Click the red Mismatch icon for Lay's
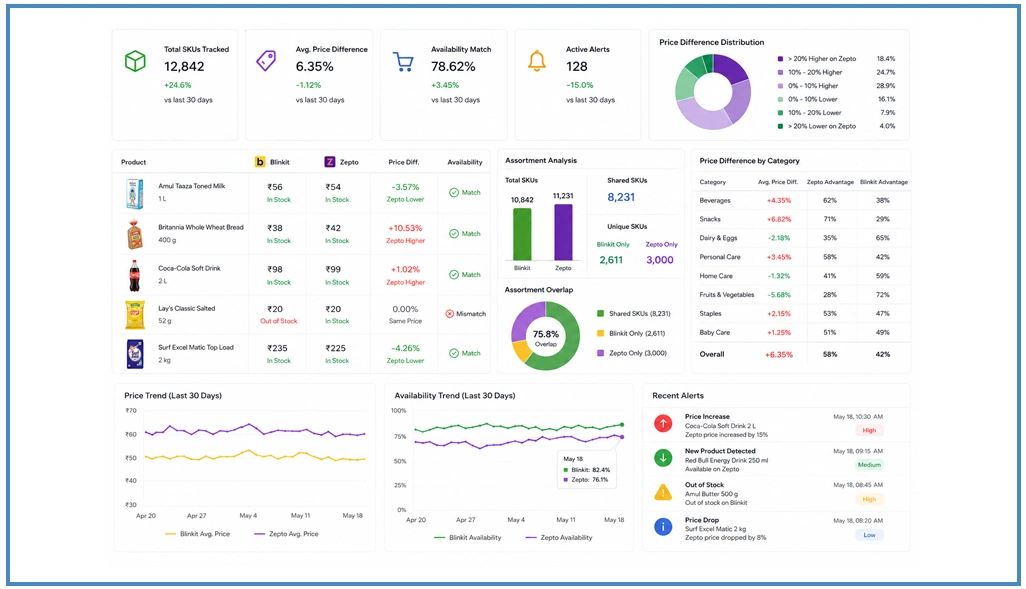The height and width of the screenshot is (589, 1026). click(x=450, y=314)
